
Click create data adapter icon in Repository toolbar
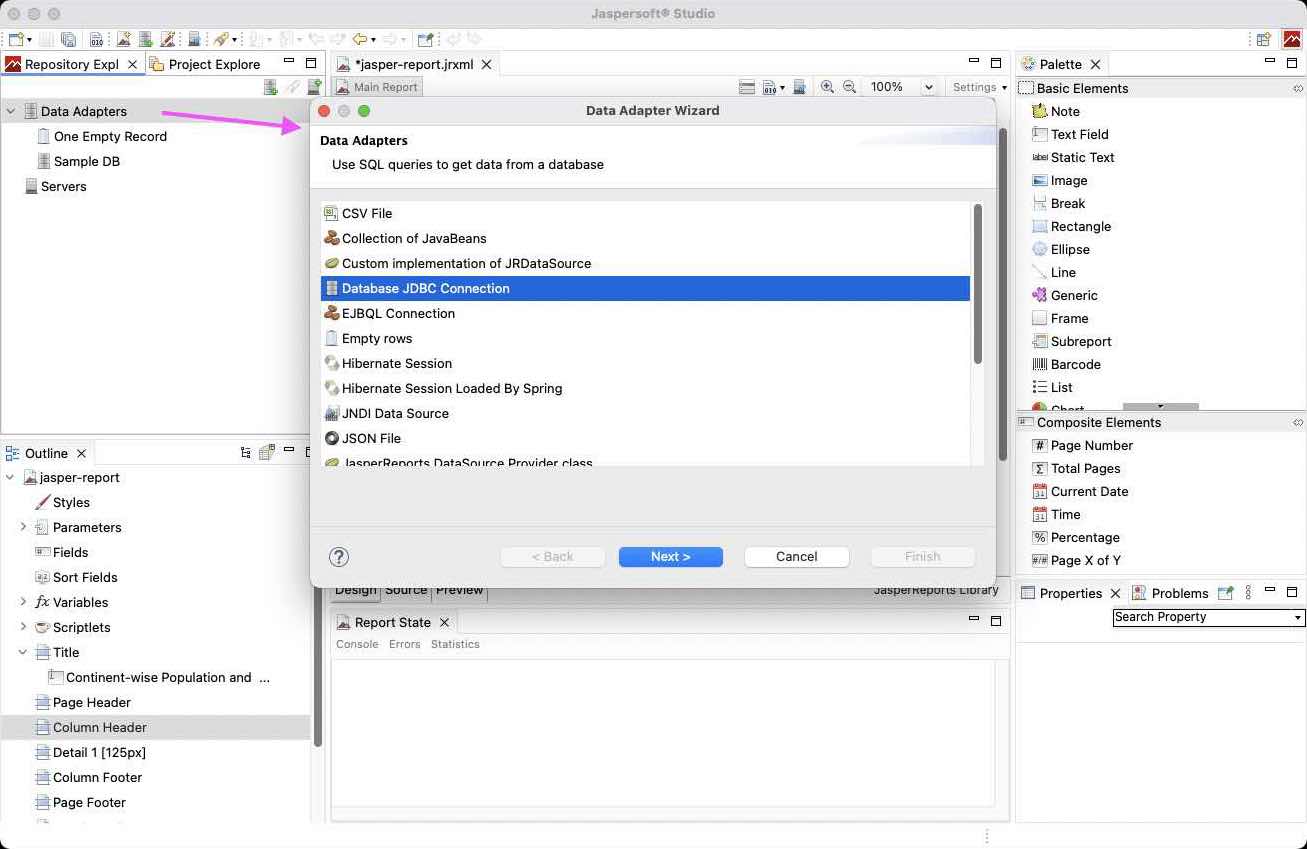270,87
